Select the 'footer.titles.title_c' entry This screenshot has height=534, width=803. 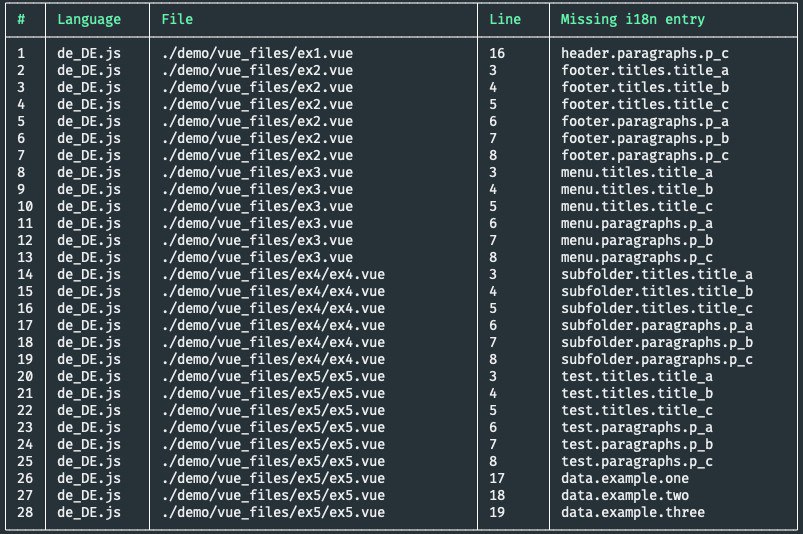645,104
